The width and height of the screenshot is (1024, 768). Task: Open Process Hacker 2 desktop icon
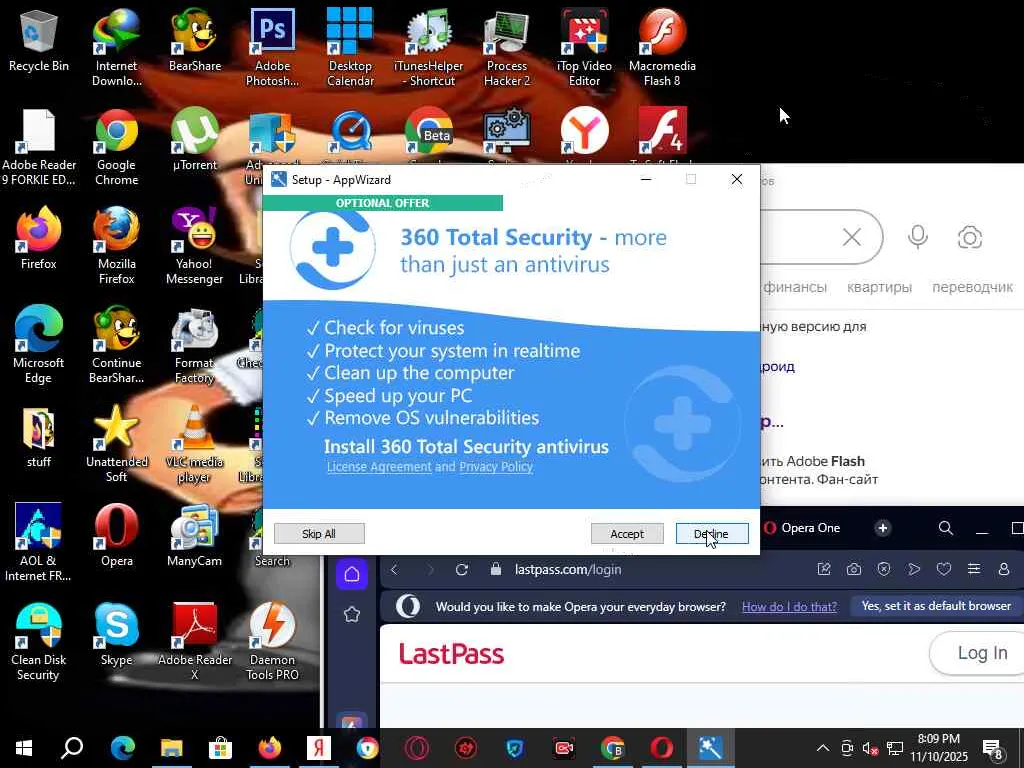pyautogui.click(x=507, y=47)
